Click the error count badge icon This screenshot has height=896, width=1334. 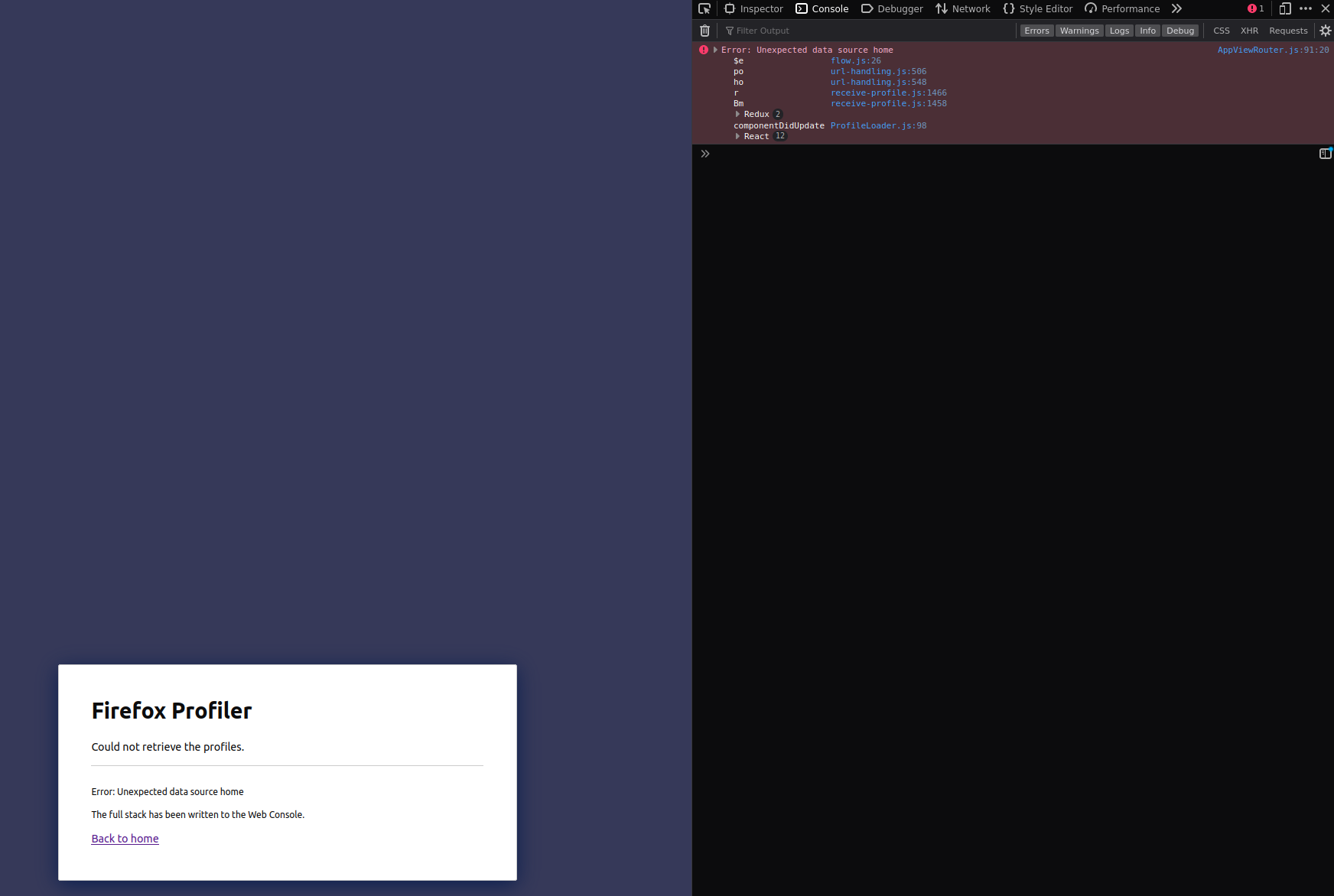1255,9
